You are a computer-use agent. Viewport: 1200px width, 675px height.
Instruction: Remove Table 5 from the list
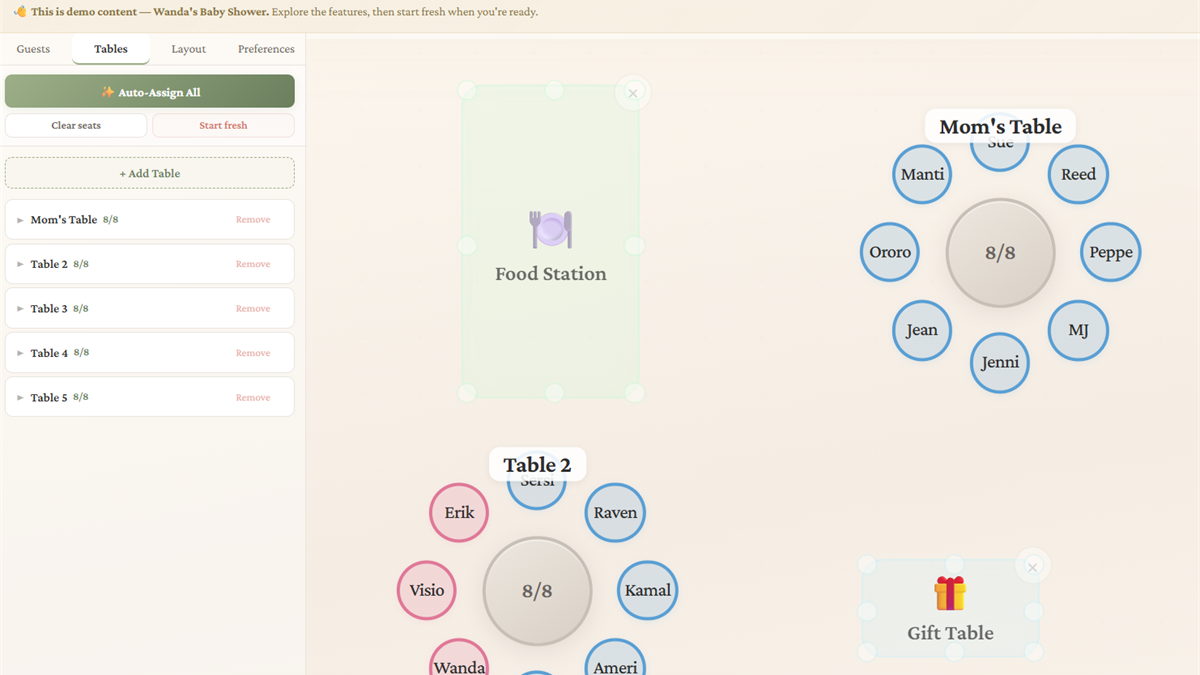[x=253, y=398]
